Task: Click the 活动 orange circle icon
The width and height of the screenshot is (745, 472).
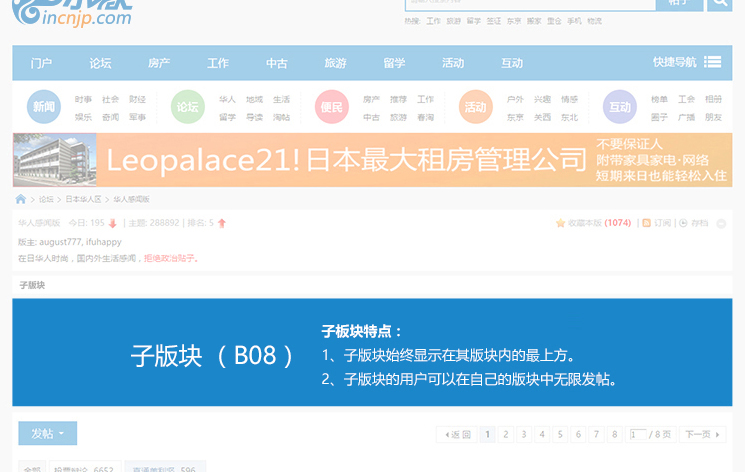Action: tap(476, 107)
